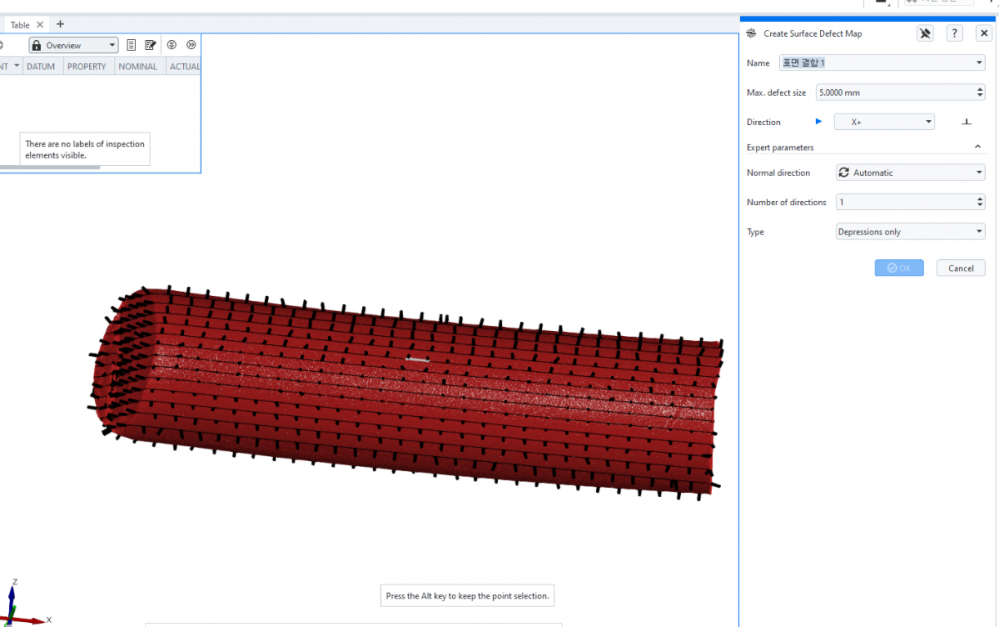Click the table page layout icon
999x627 pixels.
(x=131, y=45)
